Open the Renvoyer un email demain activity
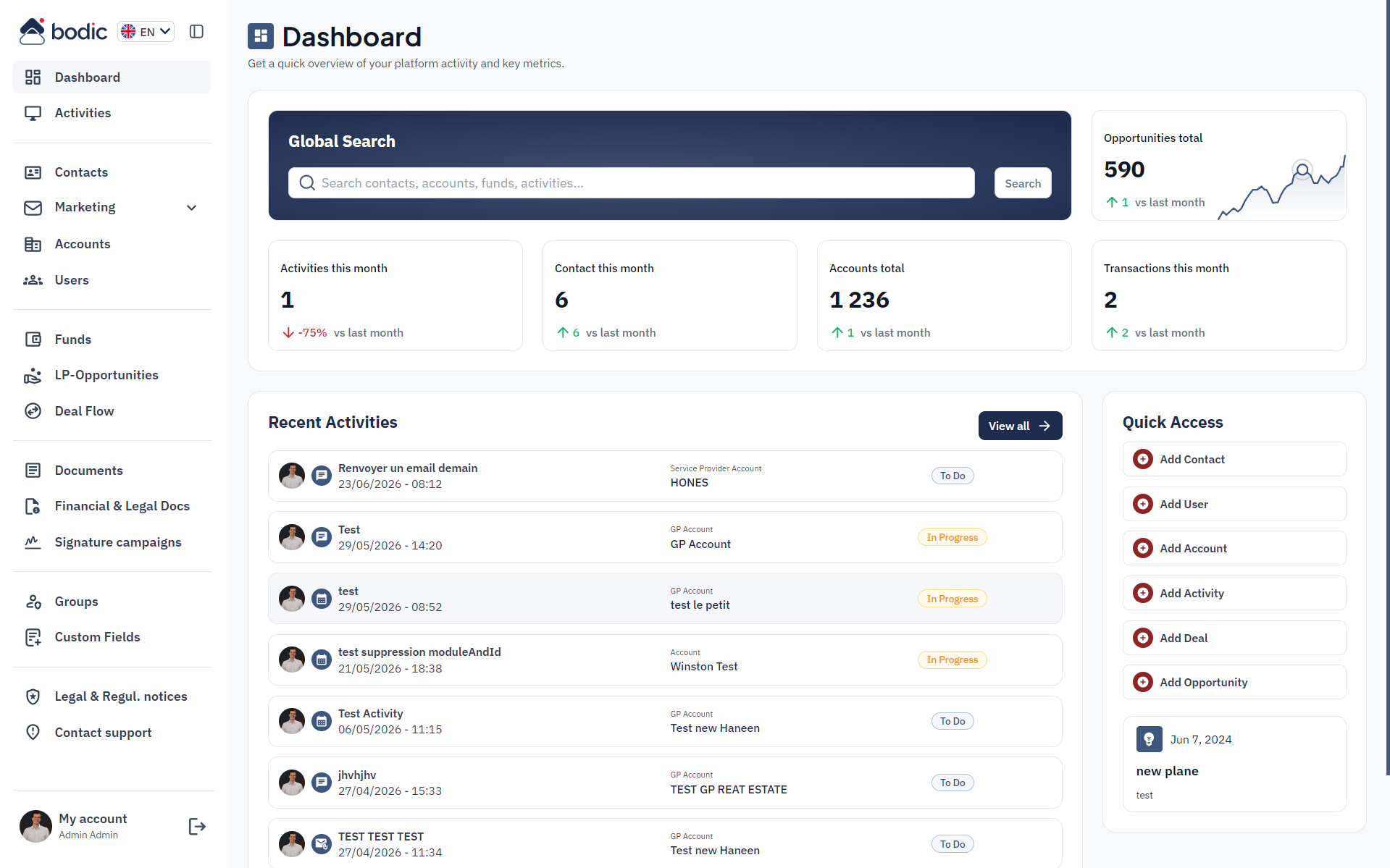Image resolution: width=1390 pixels, height=868 pixels. (x=665, y=476)
